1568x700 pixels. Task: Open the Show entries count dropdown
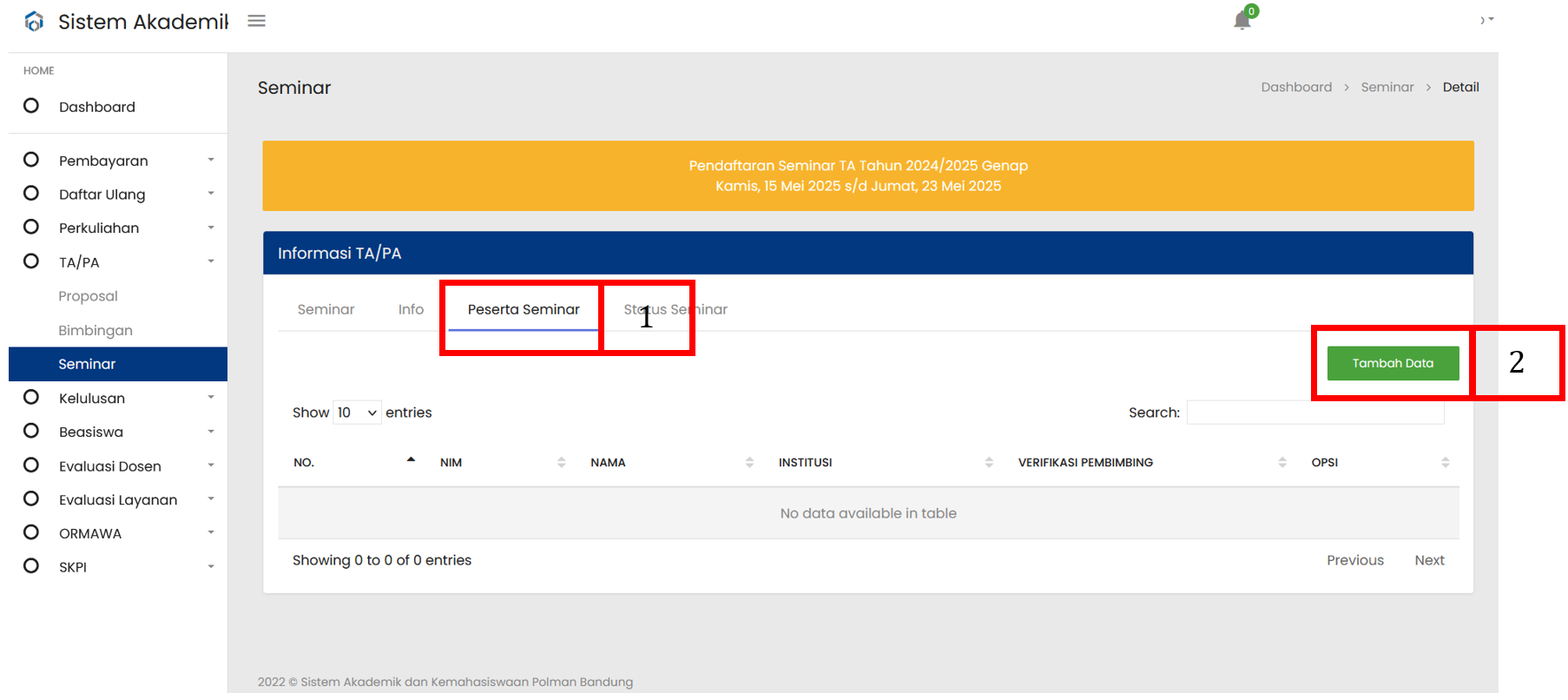tap(357, 413)
